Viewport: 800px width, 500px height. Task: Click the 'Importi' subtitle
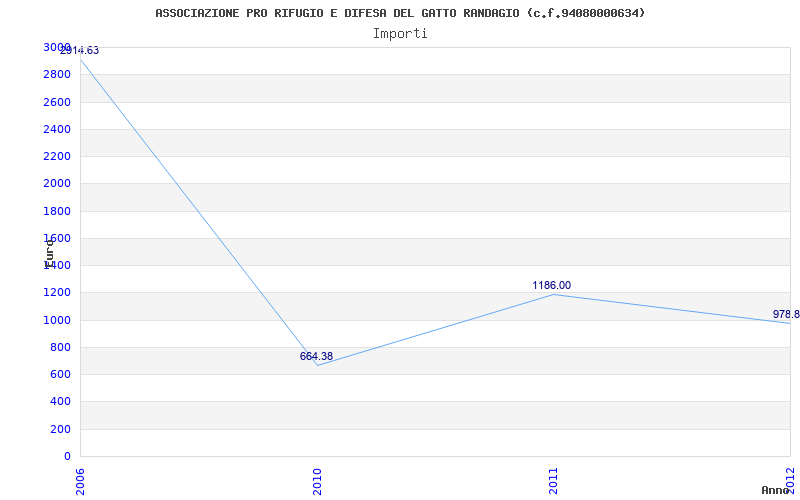click(x=400, y=34)
